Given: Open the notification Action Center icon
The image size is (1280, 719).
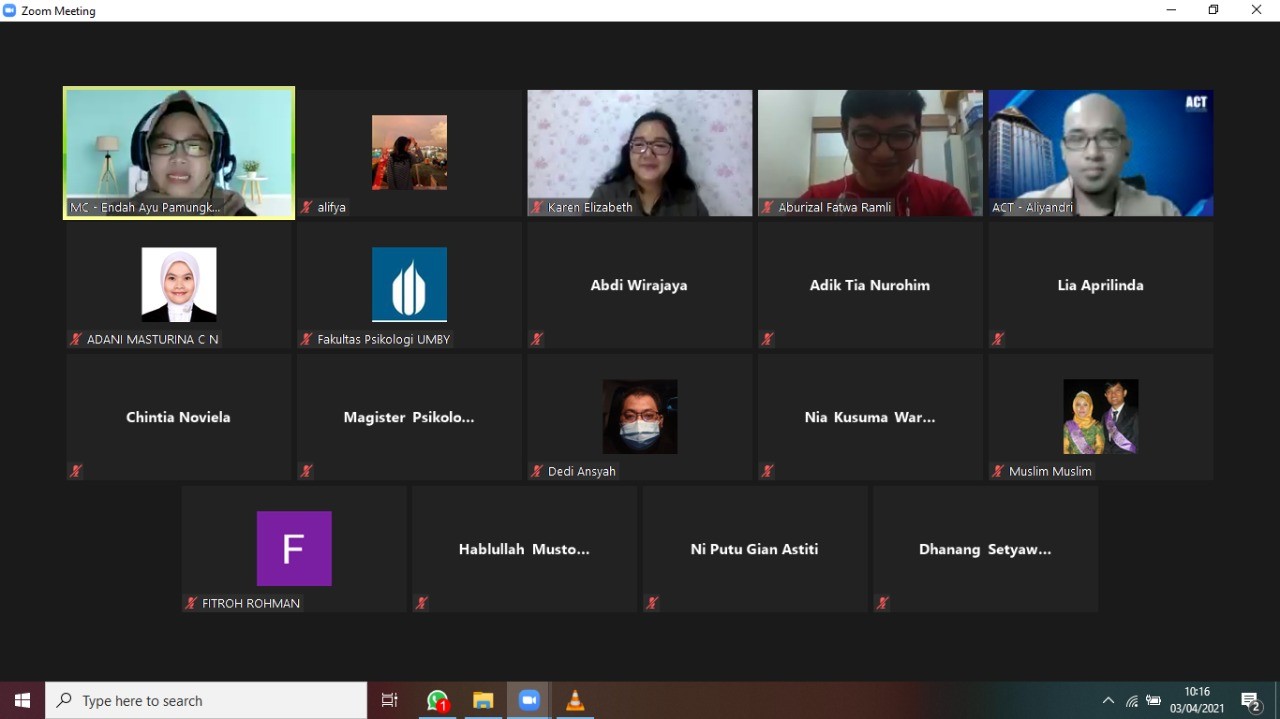Looking at the screenshot, I should [1250, 701].
